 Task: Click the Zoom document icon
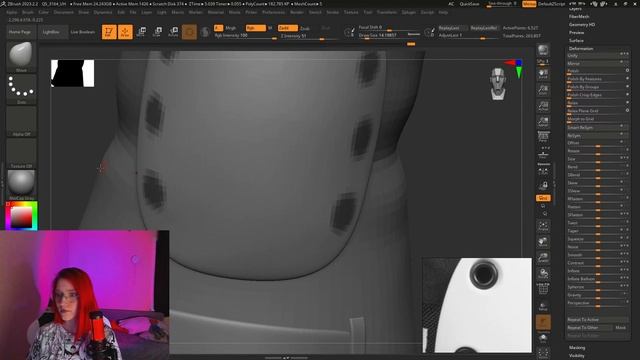[x=543, y=90]
